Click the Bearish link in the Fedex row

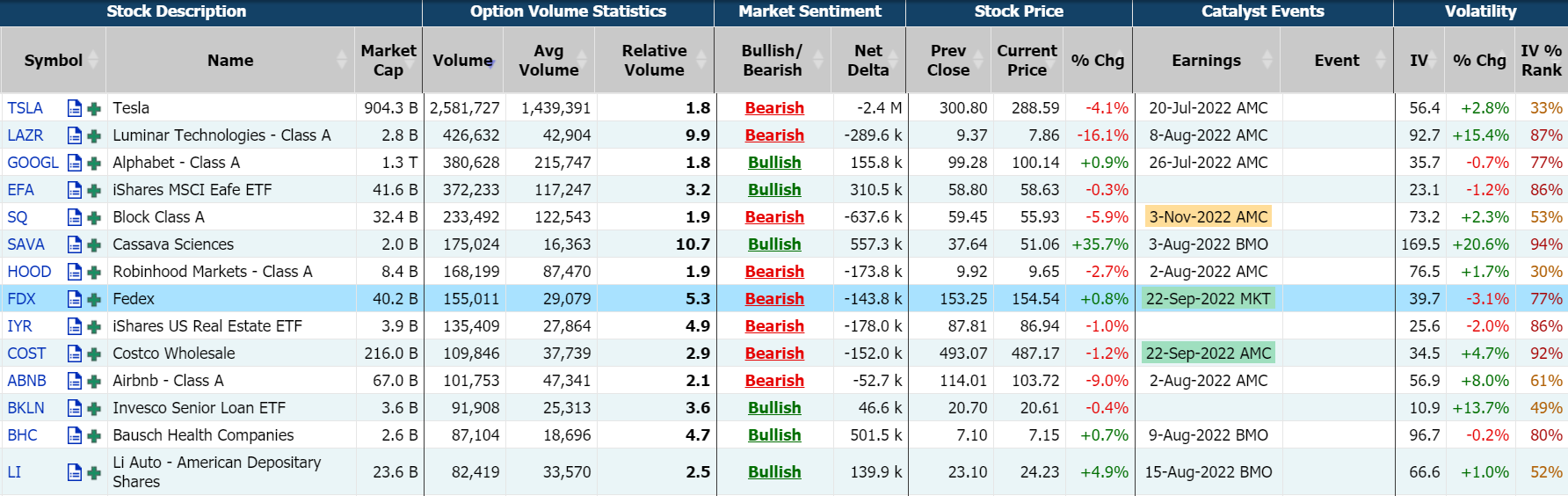pos(774,299)
